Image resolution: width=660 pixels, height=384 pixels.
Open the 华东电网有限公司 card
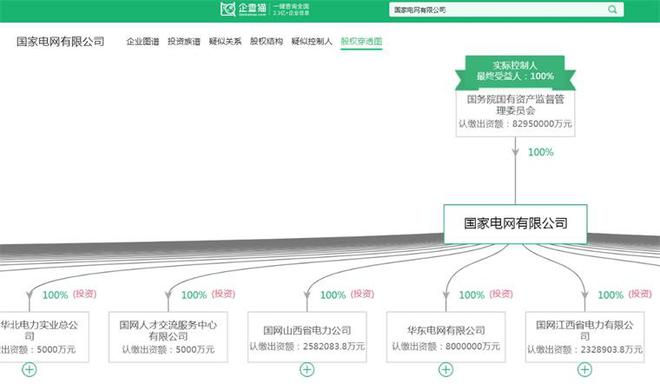[446, 337]
